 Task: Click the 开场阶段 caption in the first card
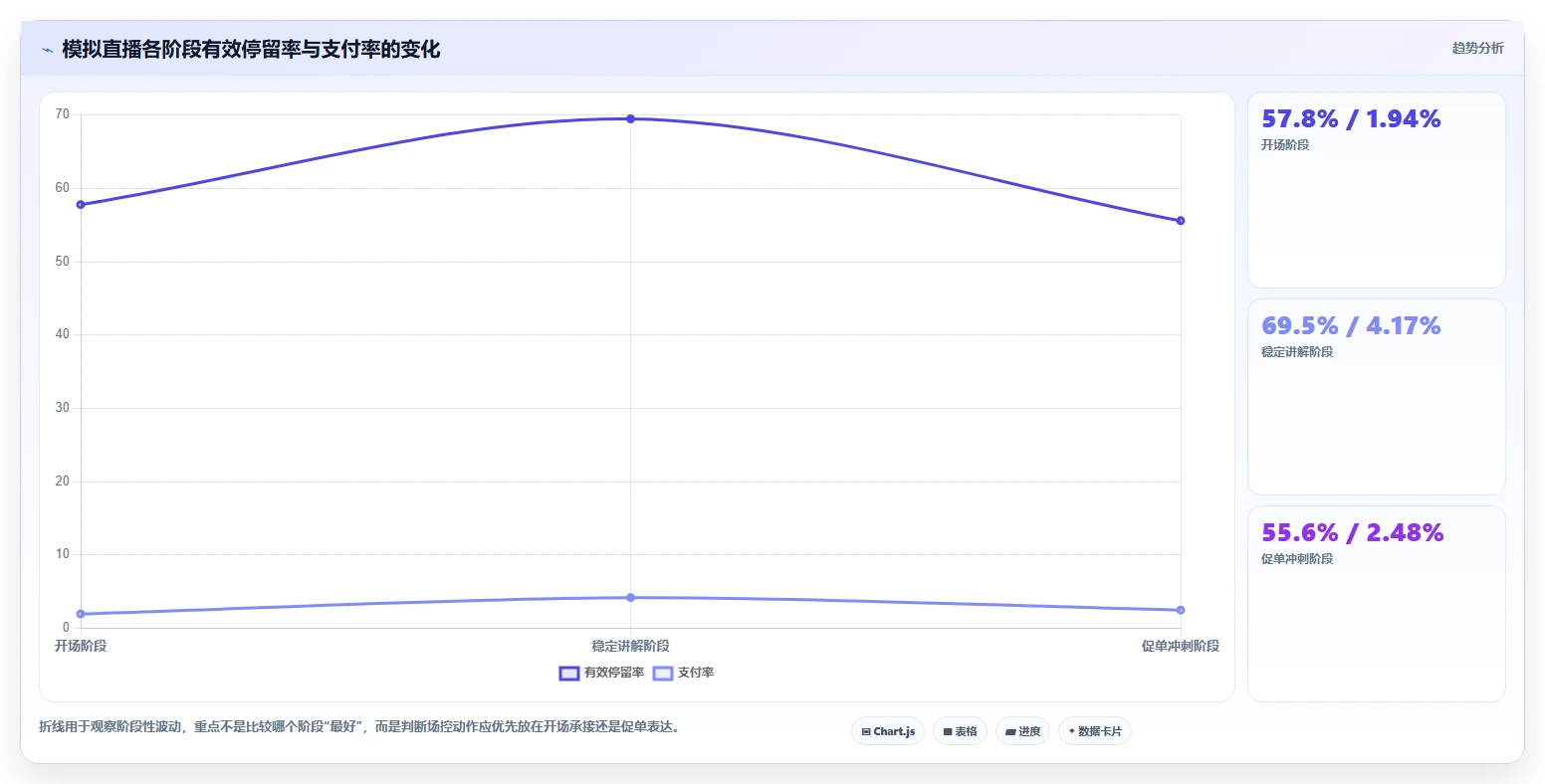click(x=1285, y=145)
